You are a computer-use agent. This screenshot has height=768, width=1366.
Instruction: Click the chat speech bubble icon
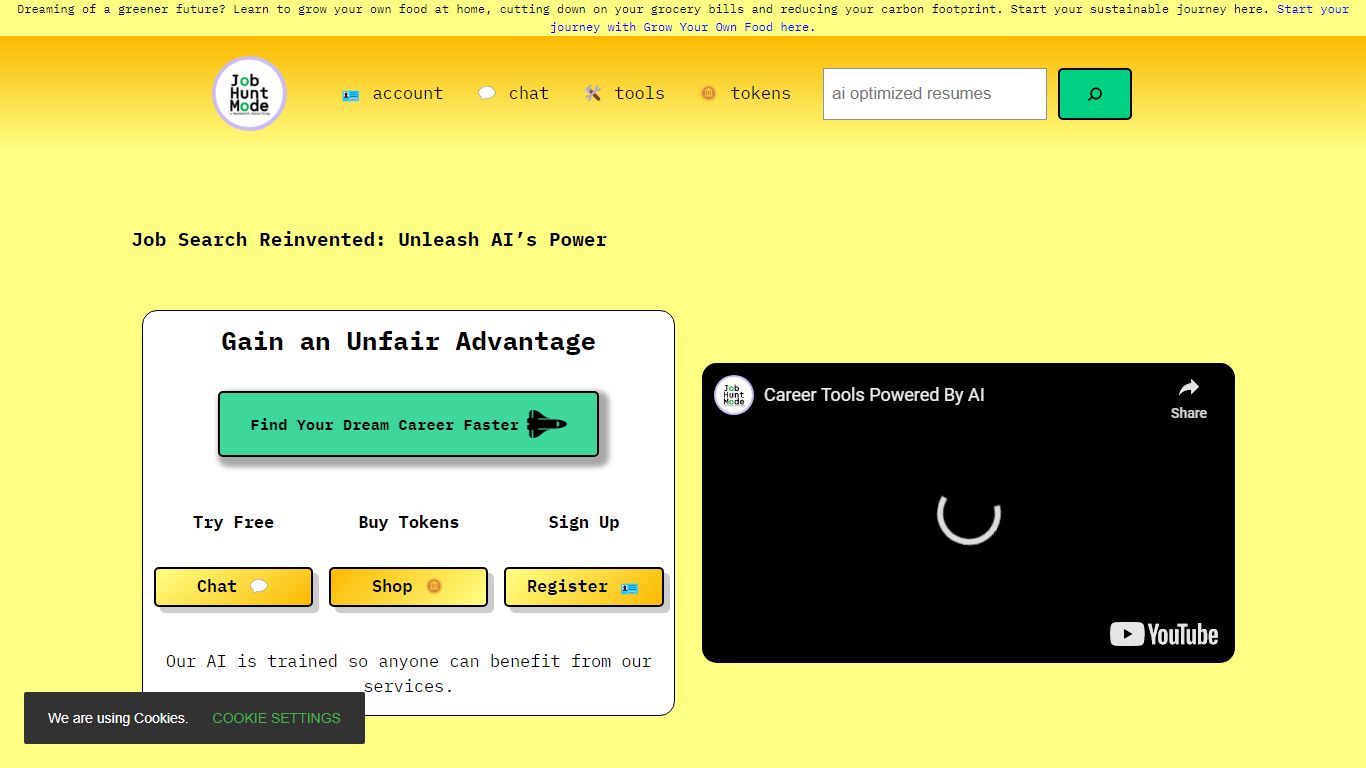point(487,93)
